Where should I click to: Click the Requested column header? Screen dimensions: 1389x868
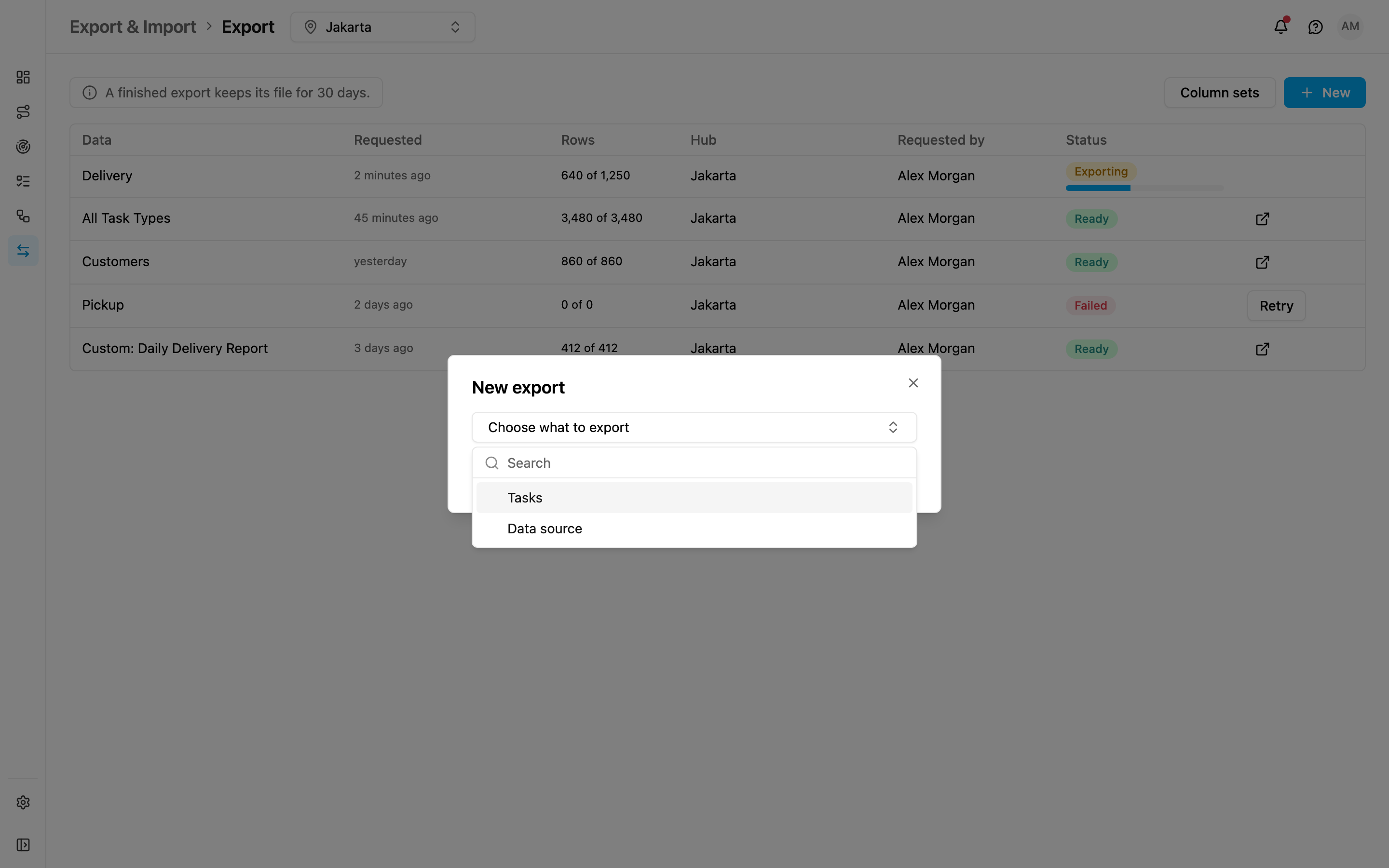pos(387,140)
